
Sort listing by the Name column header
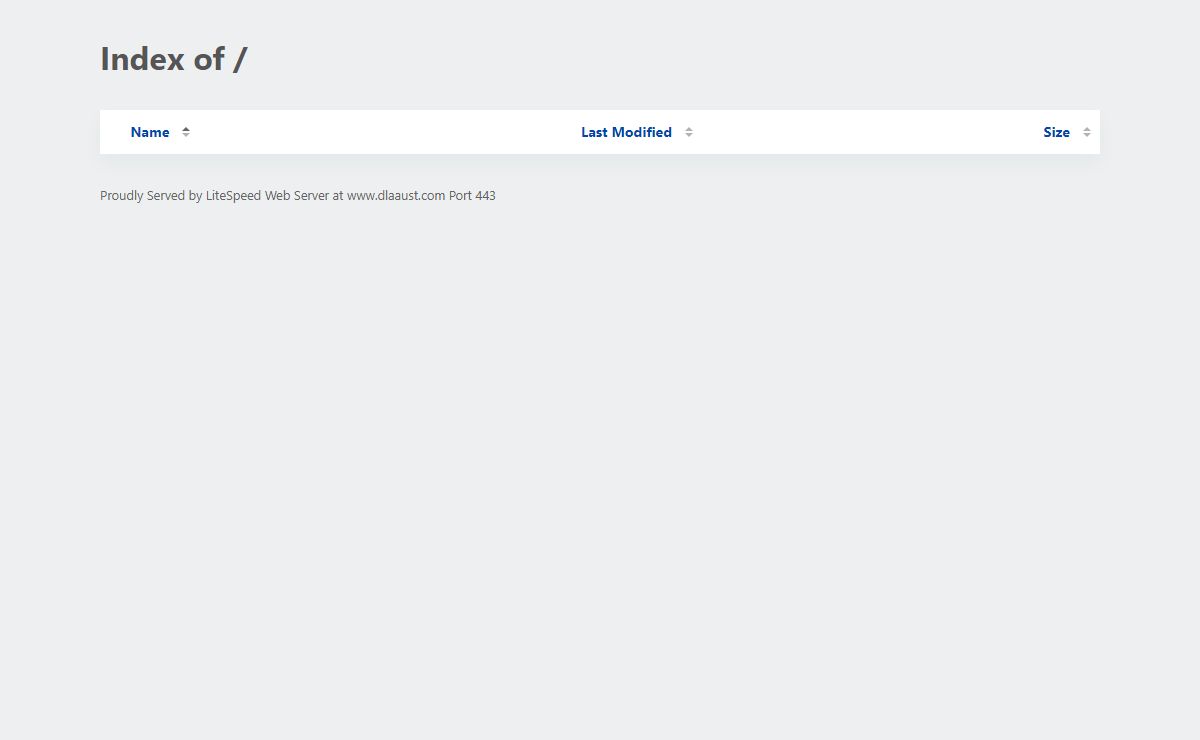coord(150,132)
